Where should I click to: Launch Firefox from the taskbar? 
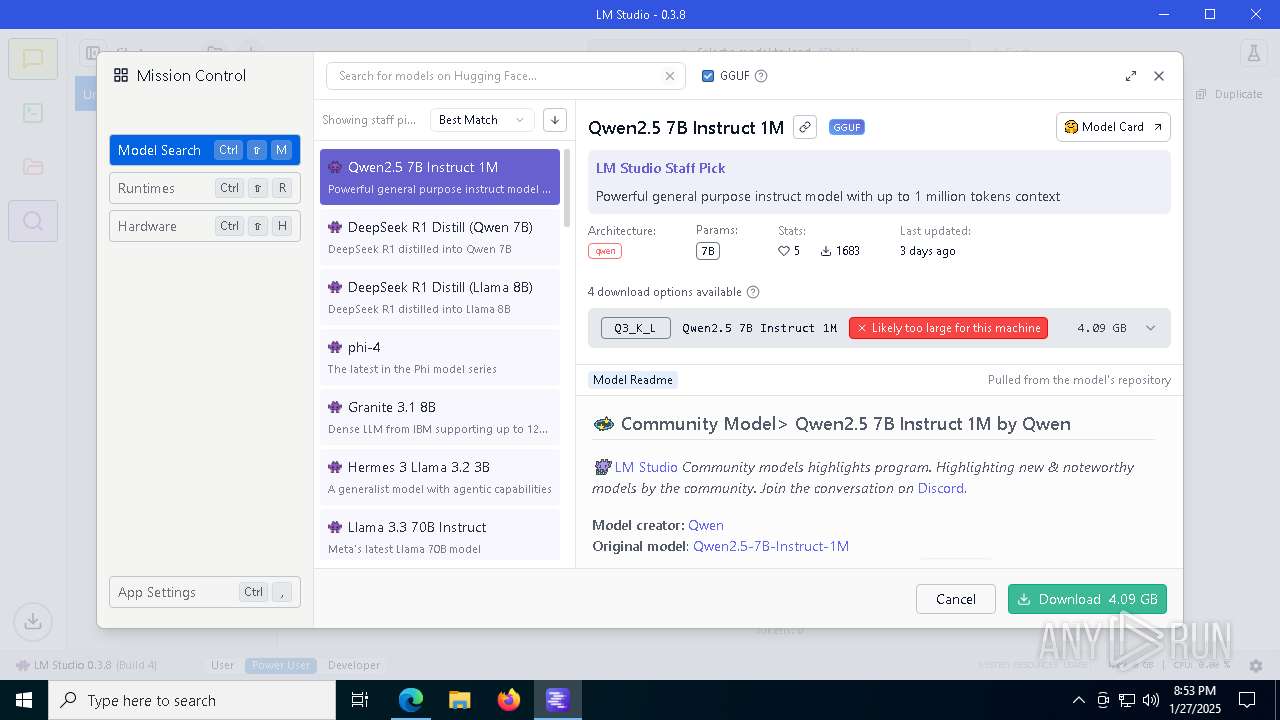(508, 700)
